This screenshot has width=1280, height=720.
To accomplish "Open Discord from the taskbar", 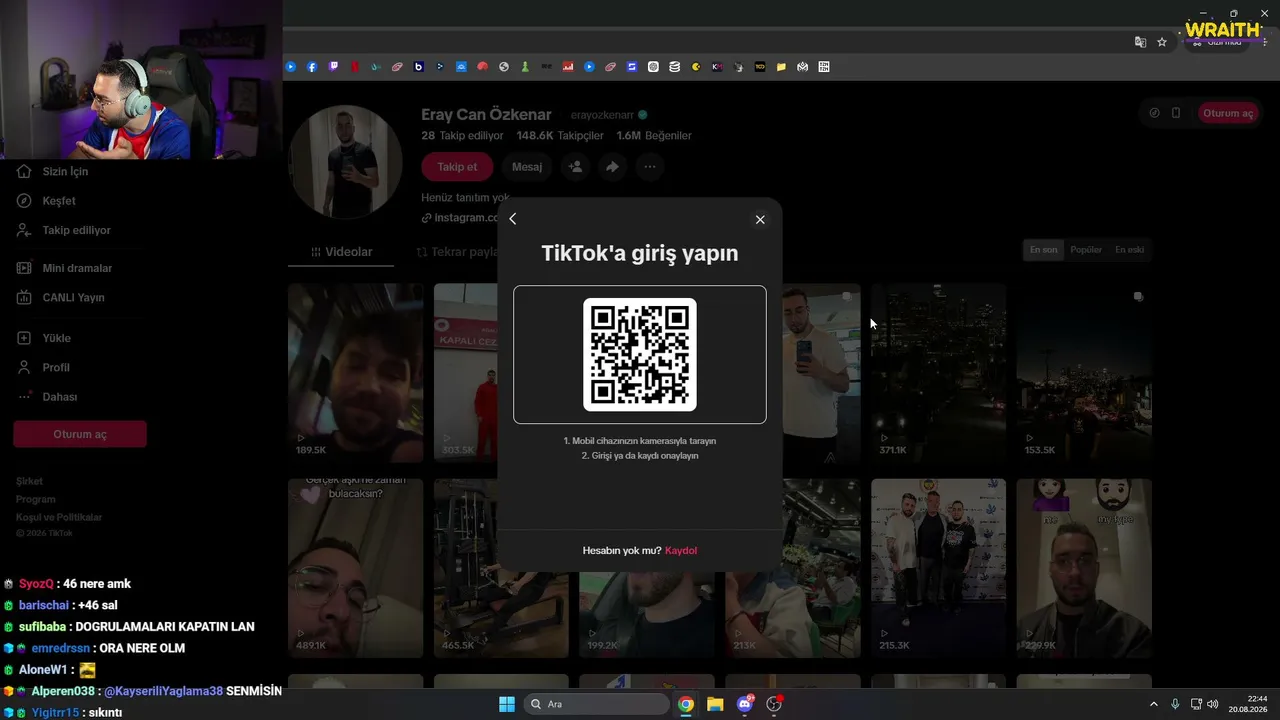I will (744, 704).
